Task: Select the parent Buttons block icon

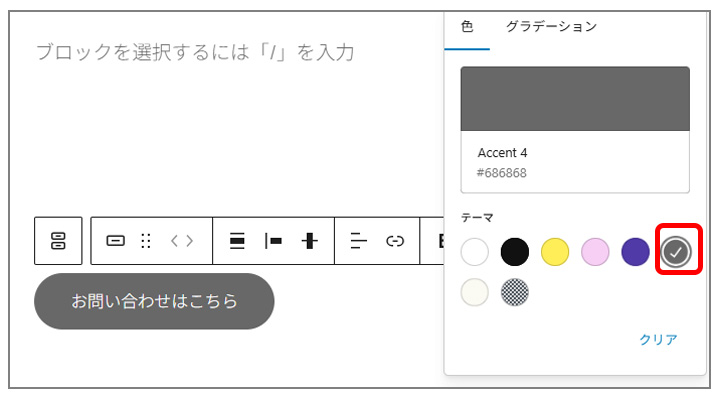Action: click(58, 241)
